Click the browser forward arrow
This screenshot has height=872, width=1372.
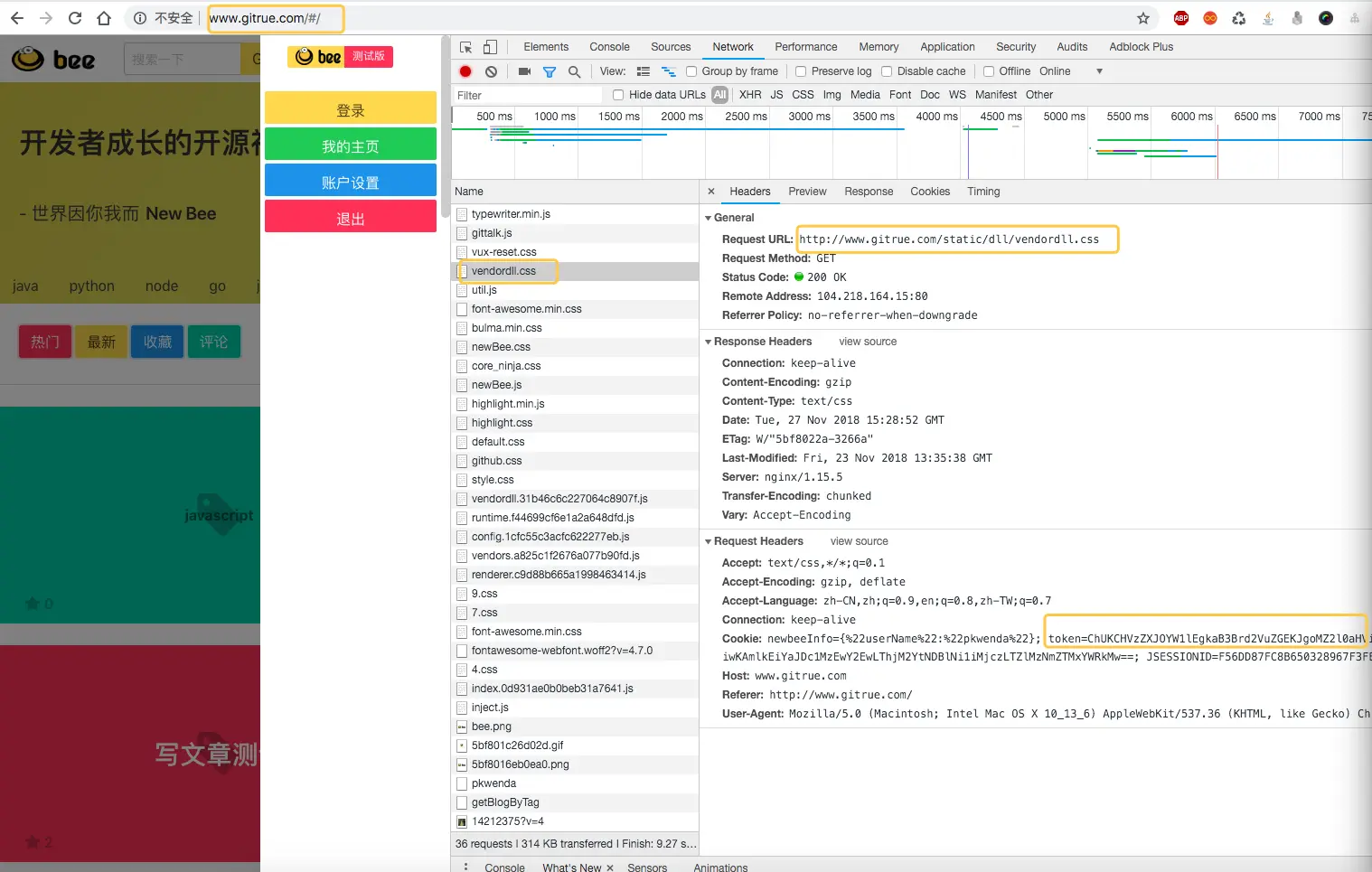pos(46,18)
